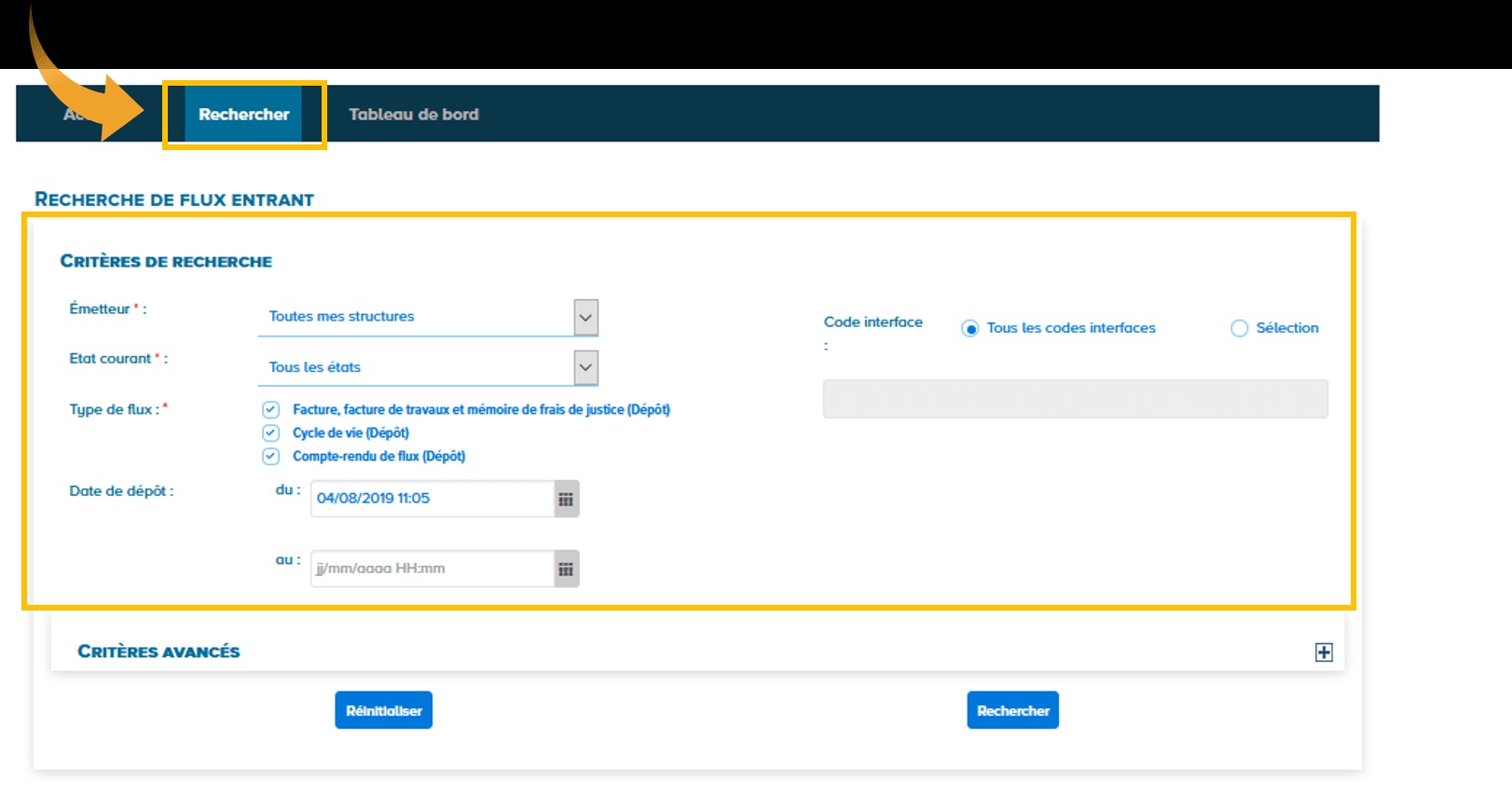
Task: Uncheck Facture, facture de travaux checkbox
Action: pyautogui.click(x=270, y=410)
